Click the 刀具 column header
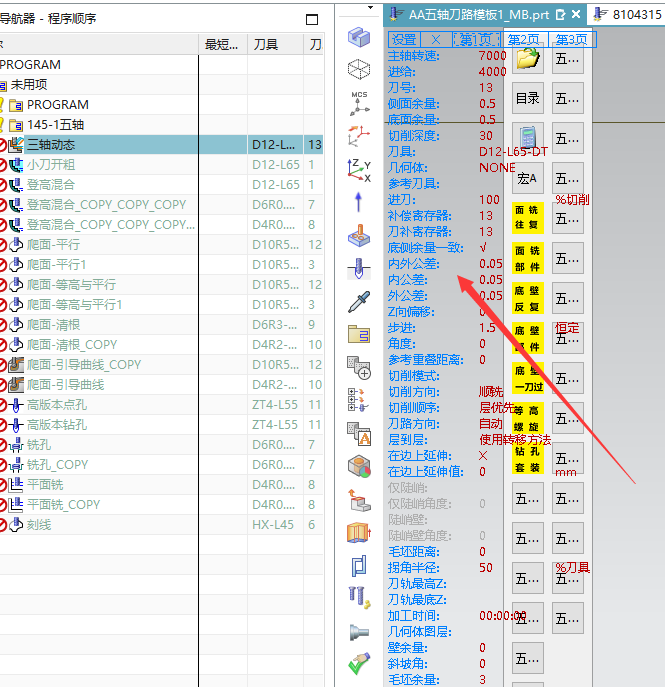This screenshot has width=665, height=687. coord(275,44)
